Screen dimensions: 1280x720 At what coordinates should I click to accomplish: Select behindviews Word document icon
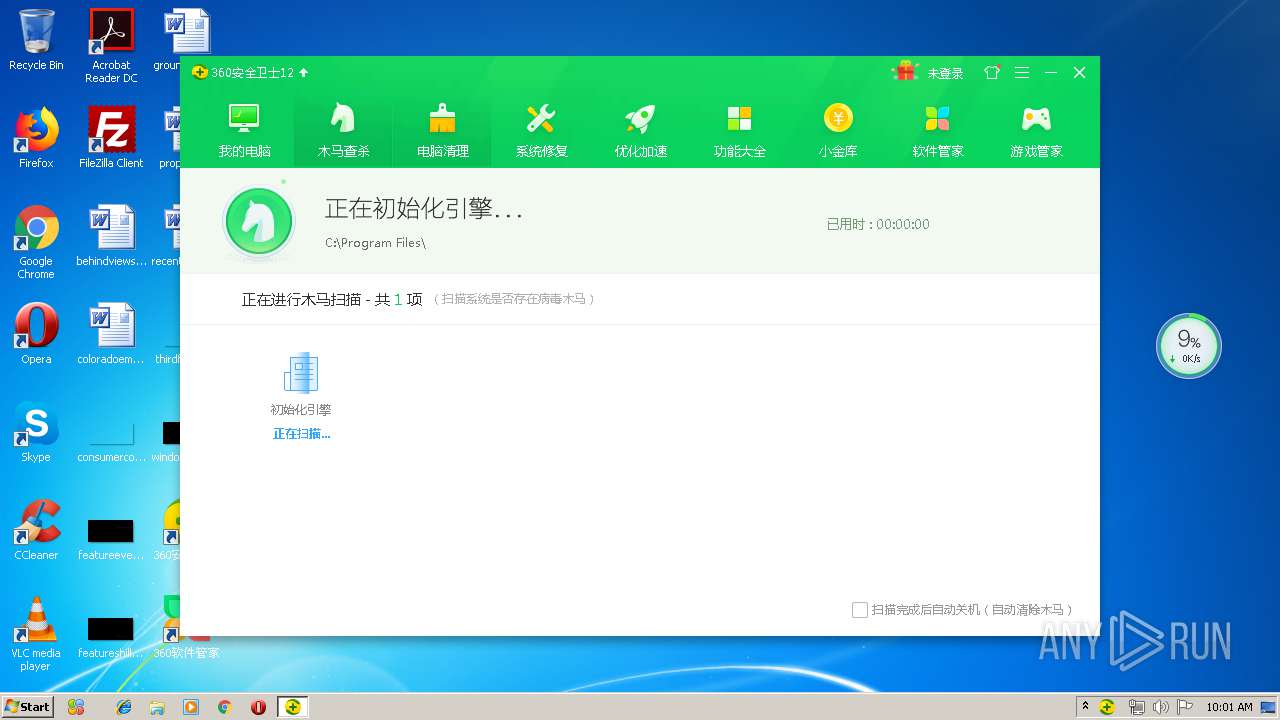(111, 236)
